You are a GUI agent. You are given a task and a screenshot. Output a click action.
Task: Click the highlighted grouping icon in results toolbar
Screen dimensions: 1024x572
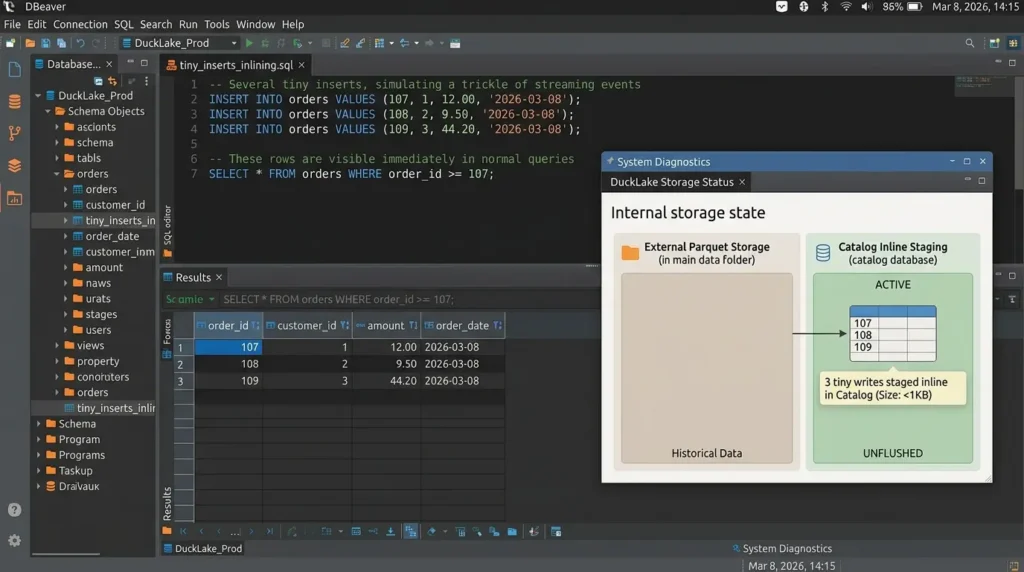[410, 532]
